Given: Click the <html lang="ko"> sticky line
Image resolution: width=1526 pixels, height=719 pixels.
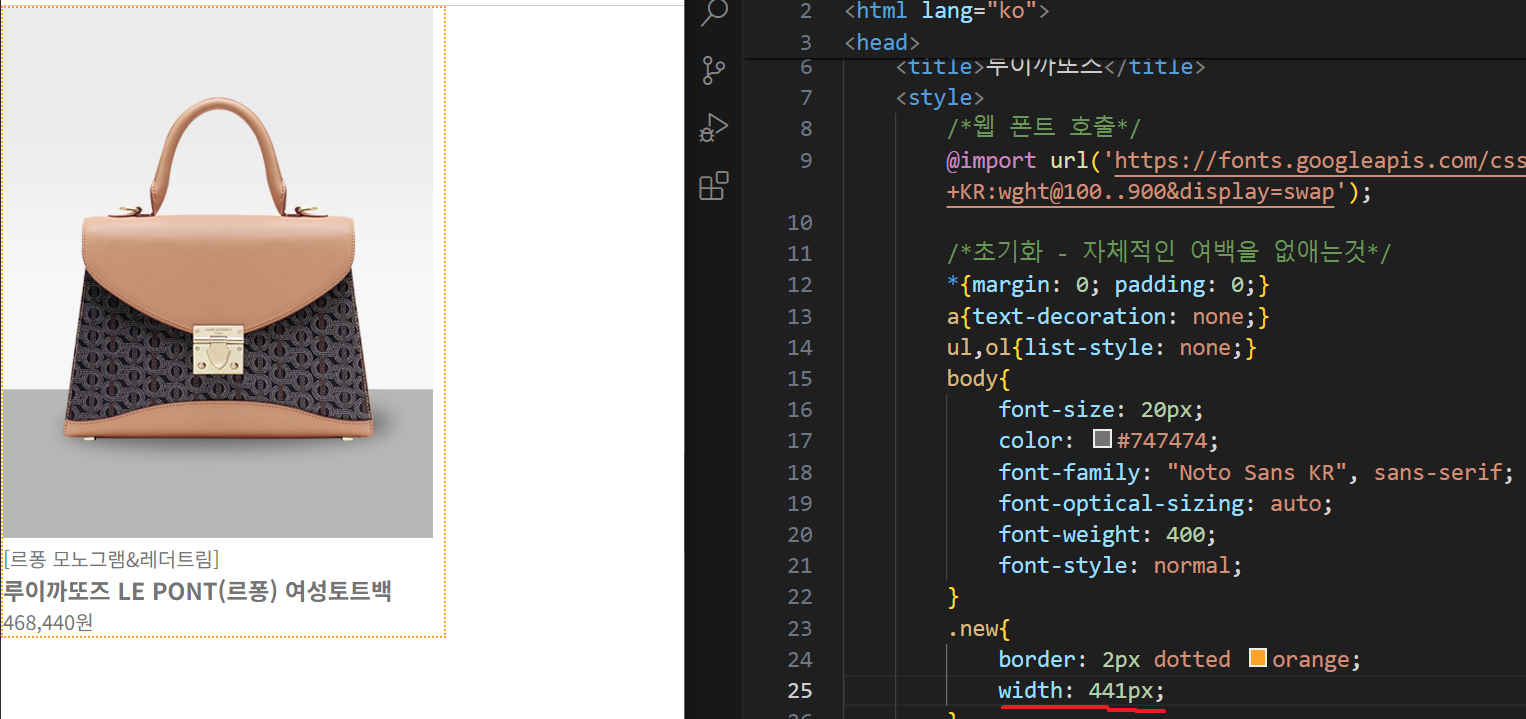Looking at the screenshot, I should (947, 12).
